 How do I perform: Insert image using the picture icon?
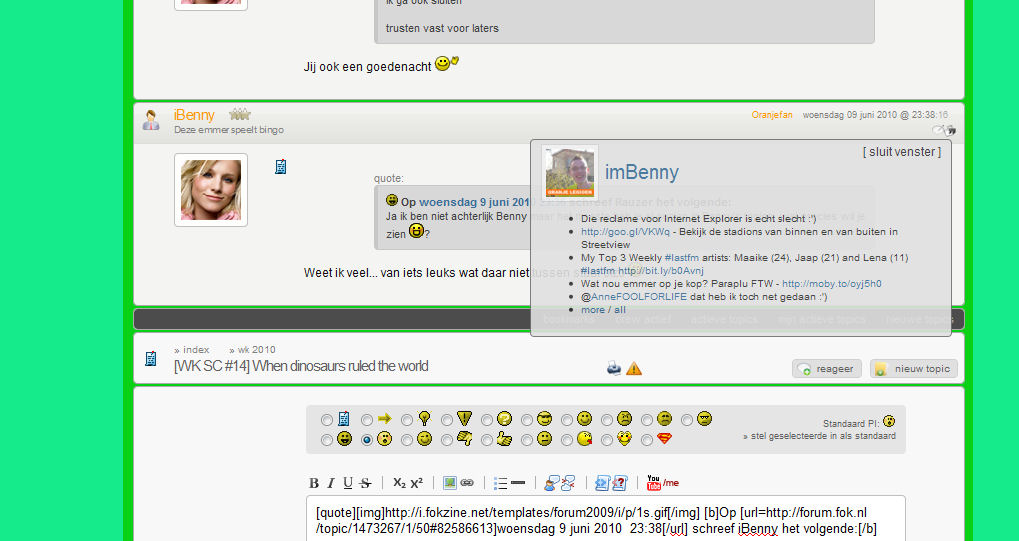pos(450,483)
